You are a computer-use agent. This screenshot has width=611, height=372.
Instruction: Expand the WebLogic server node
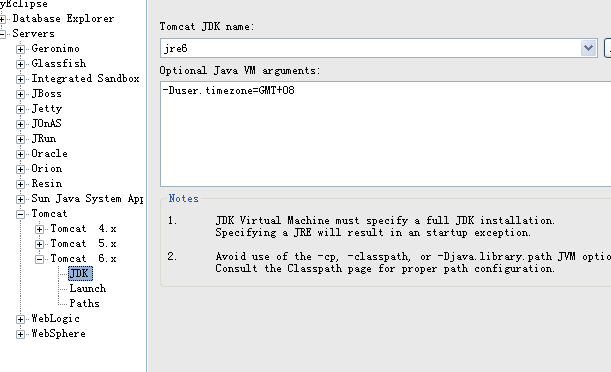point(20,319)
